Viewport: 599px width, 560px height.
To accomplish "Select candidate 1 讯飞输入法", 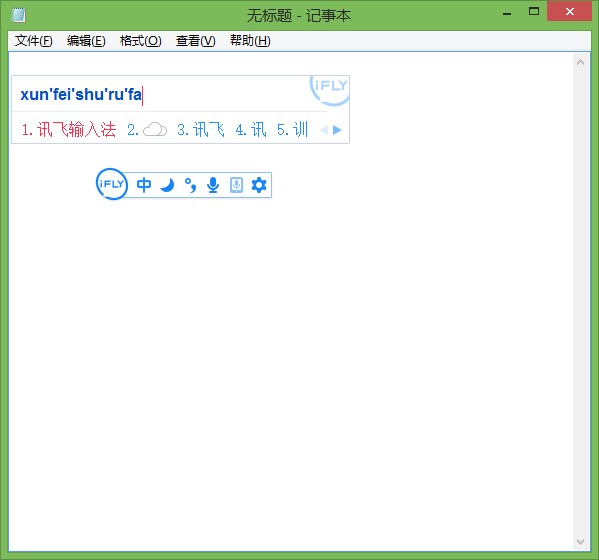I will (69, 130).
